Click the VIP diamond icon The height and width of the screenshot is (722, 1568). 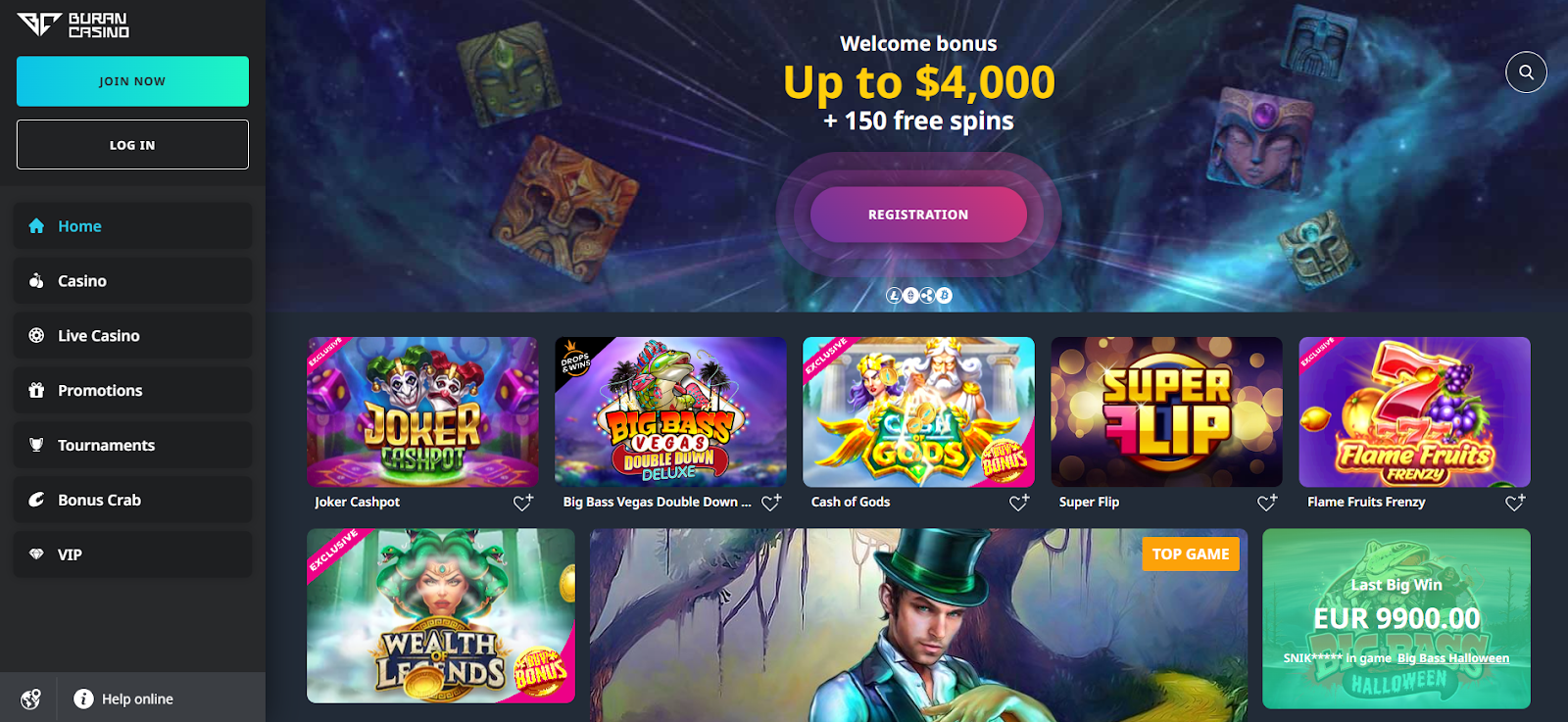pos(36,554)
